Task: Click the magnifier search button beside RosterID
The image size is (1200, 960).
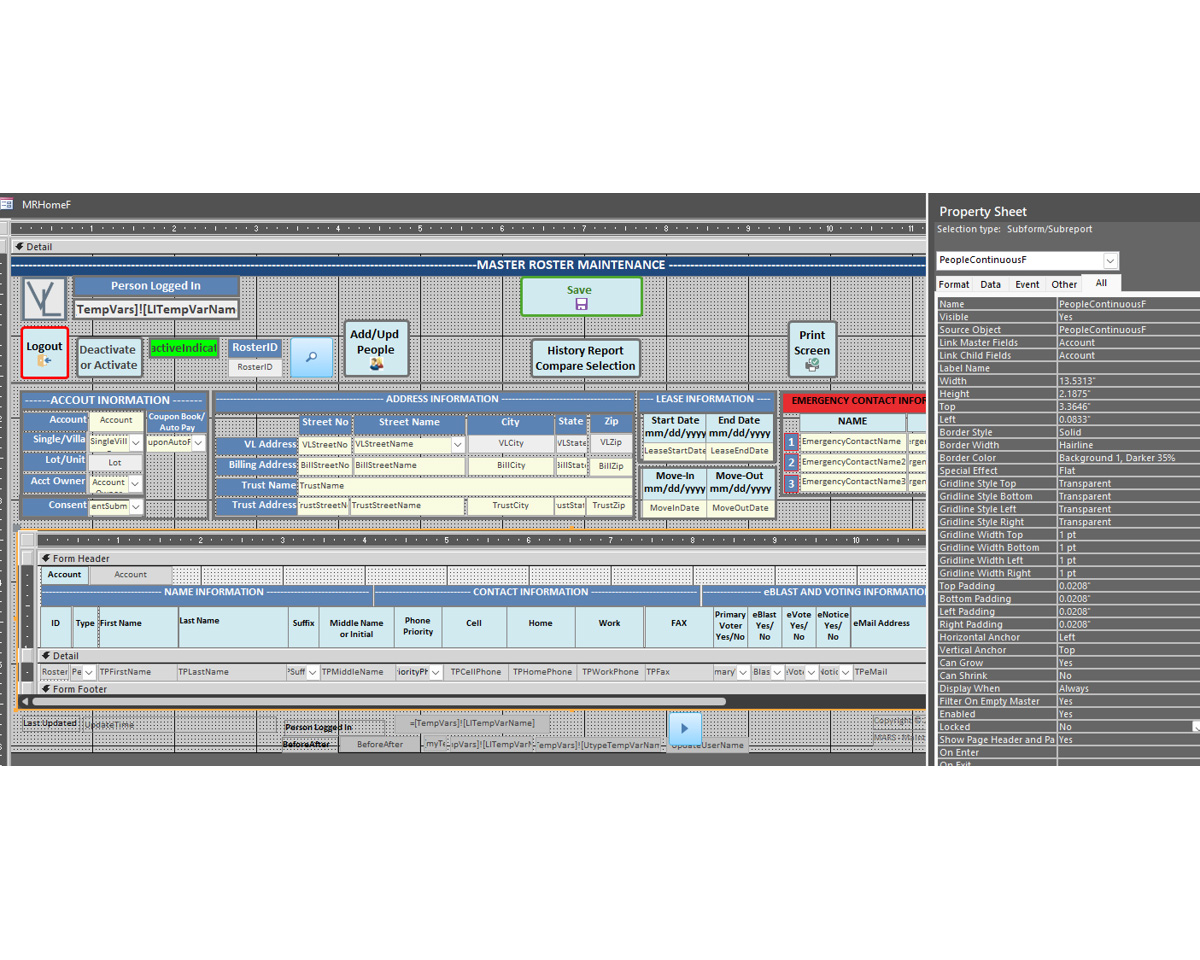Action: [x=311, y=357]
